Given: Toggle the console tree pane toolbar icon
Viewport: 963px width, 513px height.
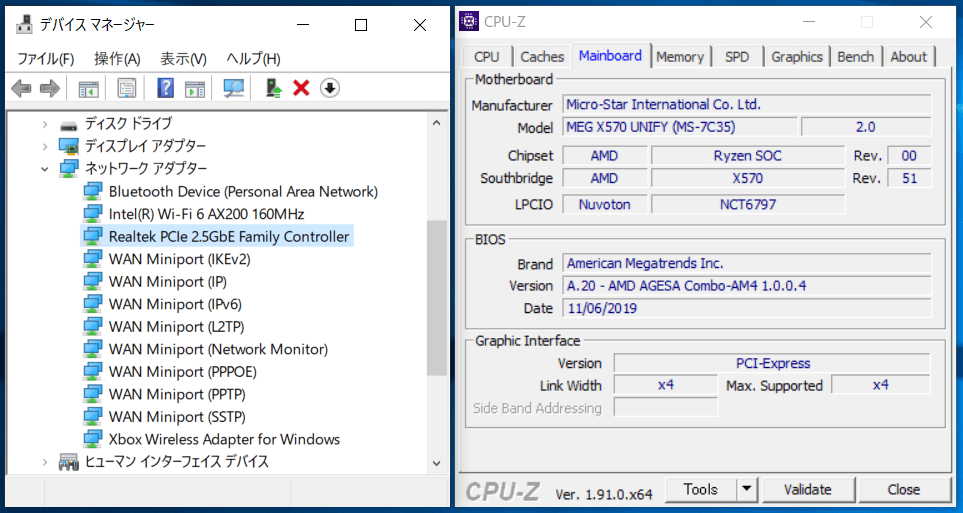Looking at the screenshot, I should point(88,88).
